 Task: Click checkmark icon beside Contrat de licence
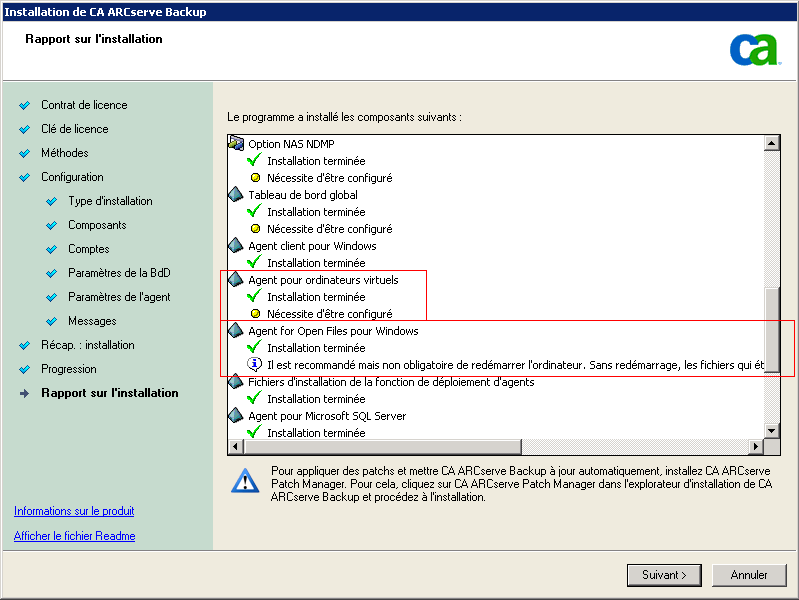tap(24, 106)
